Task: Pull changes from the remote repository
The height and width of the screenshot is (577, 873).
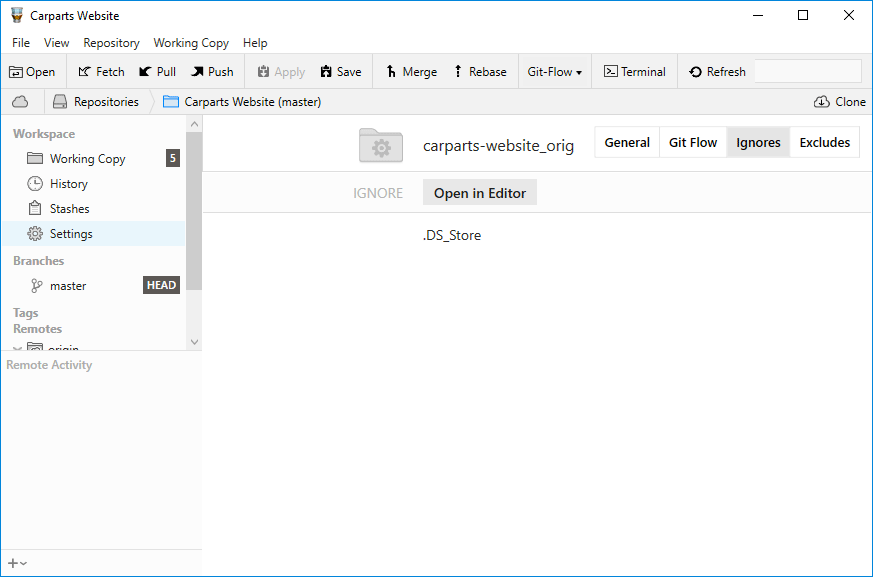Action: [157, 71]
